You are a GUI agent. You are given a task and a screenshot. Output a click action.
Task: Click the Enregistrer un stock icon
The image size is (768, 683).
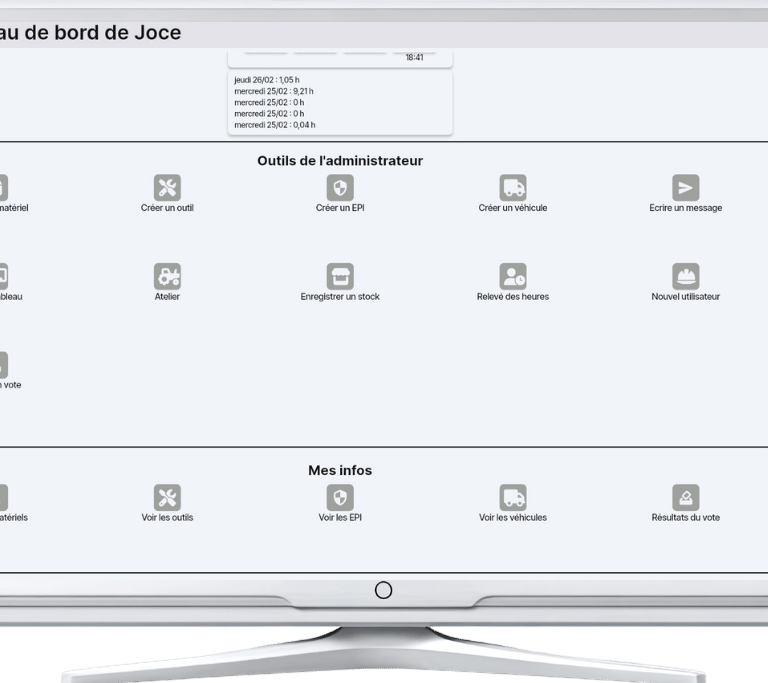[x=340, y=276]
